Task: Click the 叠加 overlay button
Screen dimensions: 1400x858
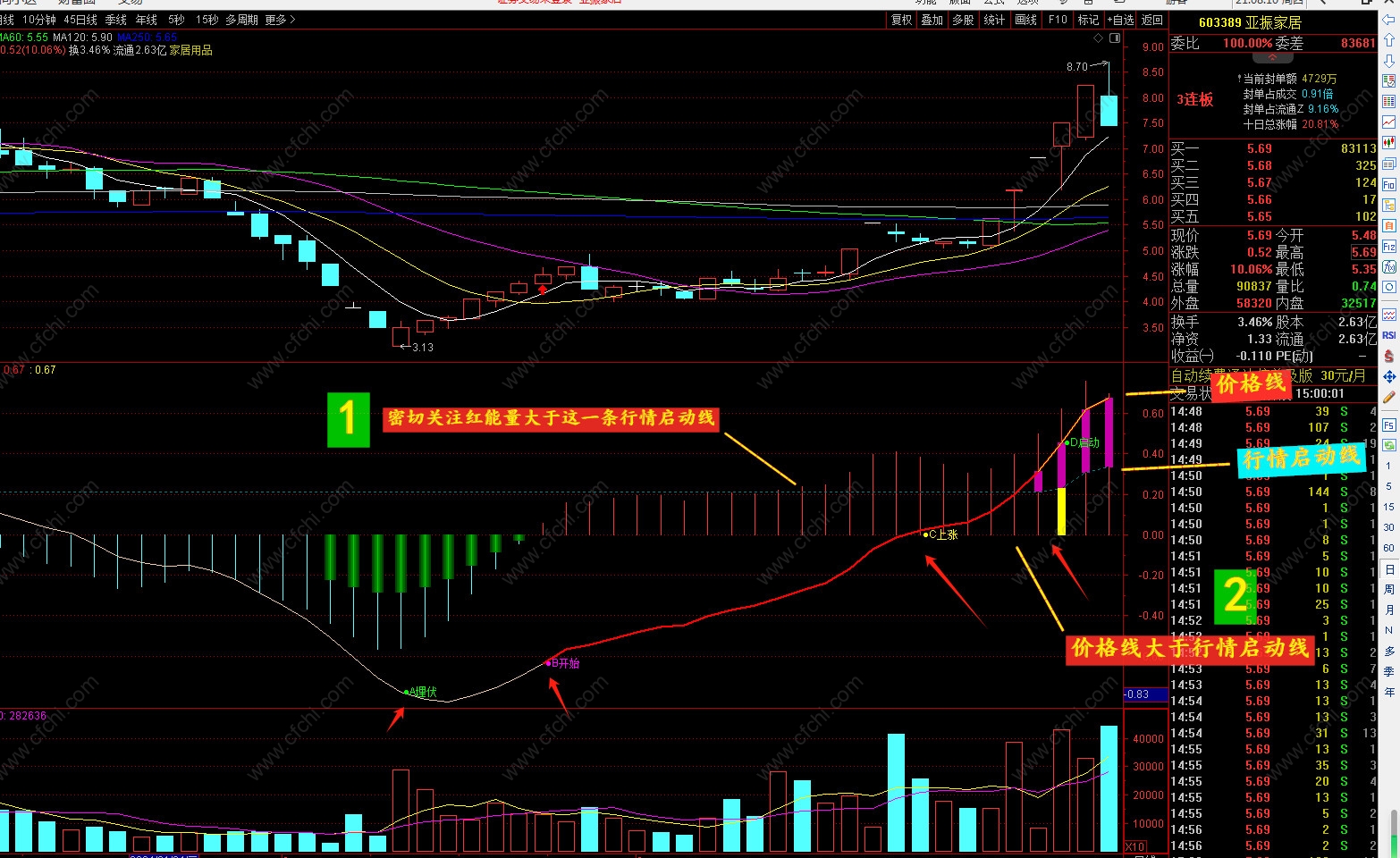Action: click(x=932, y=20)
